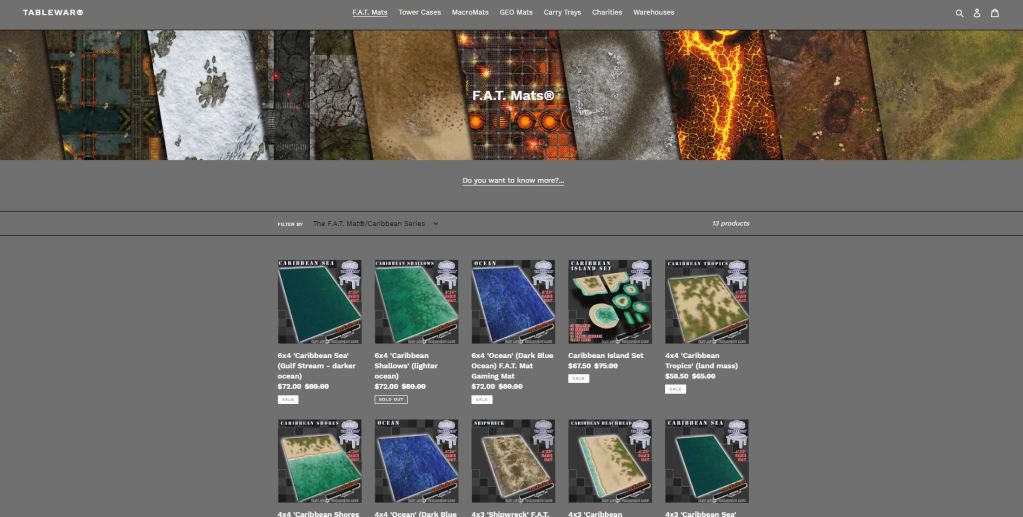Click the 'Filter by' label

coord(290,224)
